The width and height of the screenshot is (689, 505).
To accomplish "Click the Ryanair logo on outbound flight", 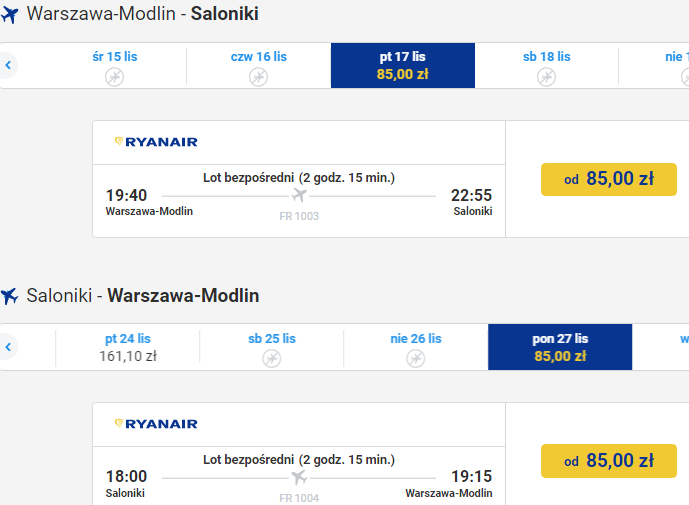I will [156, 142].
